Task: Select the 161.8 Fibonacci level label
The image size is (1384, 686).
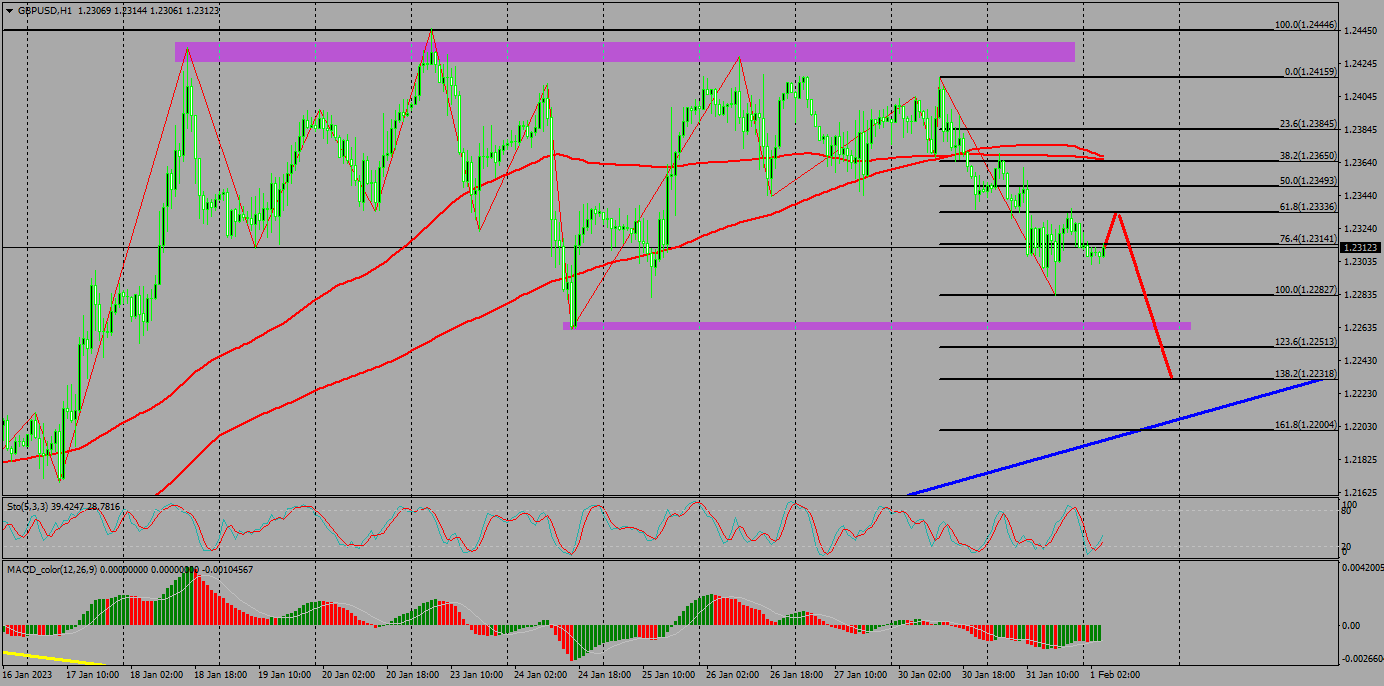Action: pos(1305,424)
